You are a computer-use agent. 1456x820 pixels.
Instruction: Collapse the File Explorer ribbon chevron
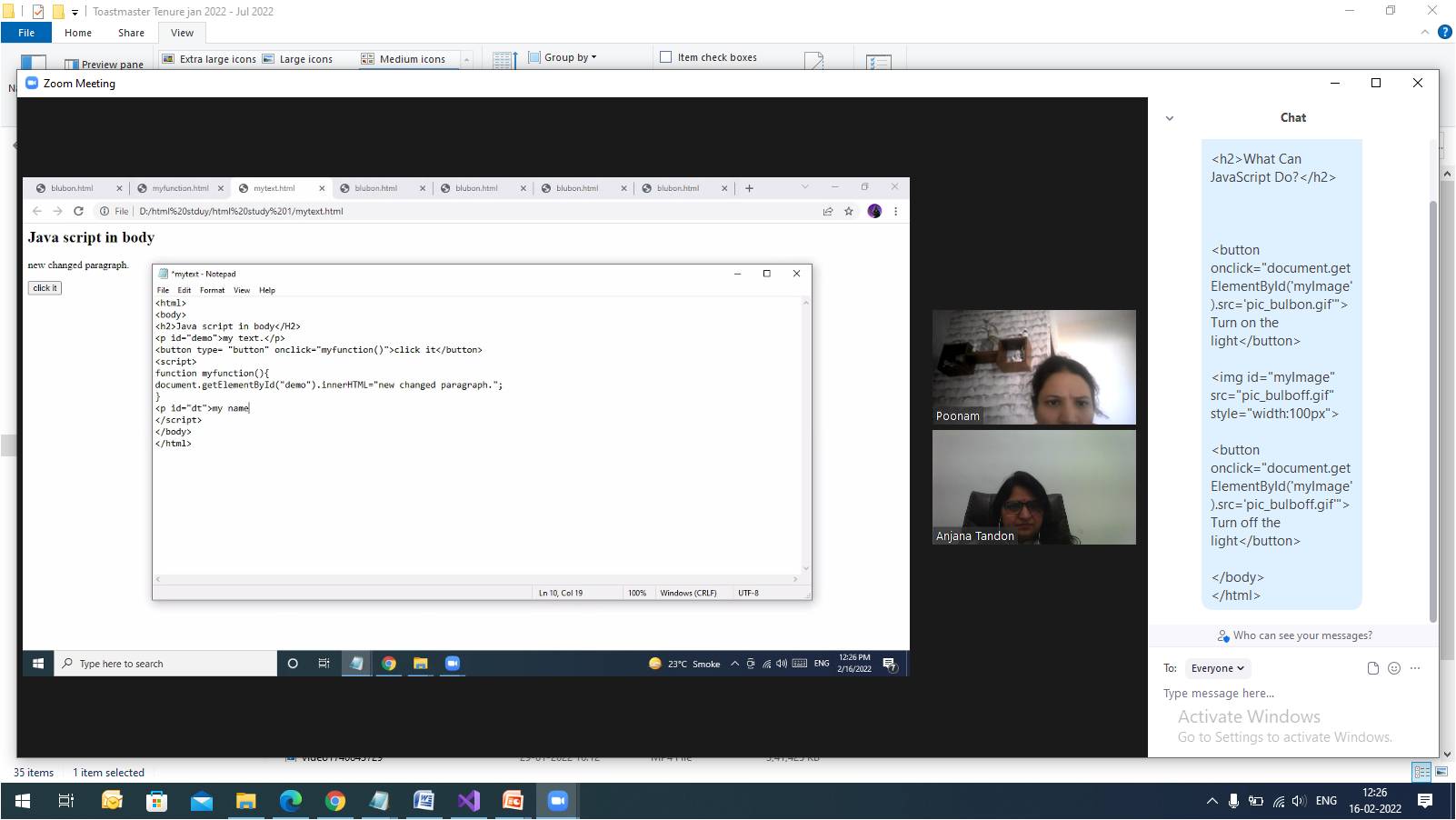1425,33
